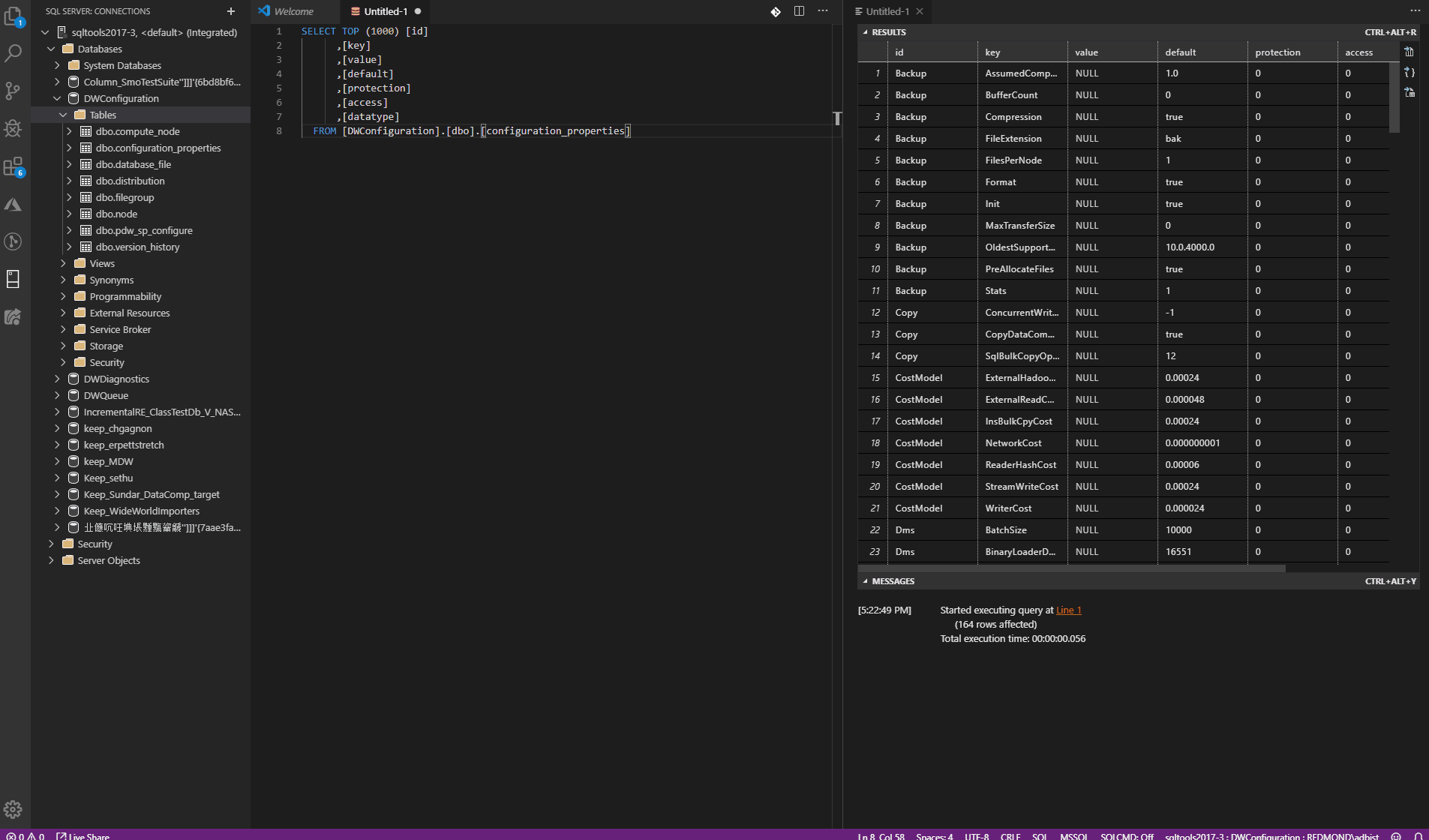The width and height of the screenshot is (1429, 840).
Task: Collapse the Tables folder under DWConfiguration
Action: [x=62, y=114]
